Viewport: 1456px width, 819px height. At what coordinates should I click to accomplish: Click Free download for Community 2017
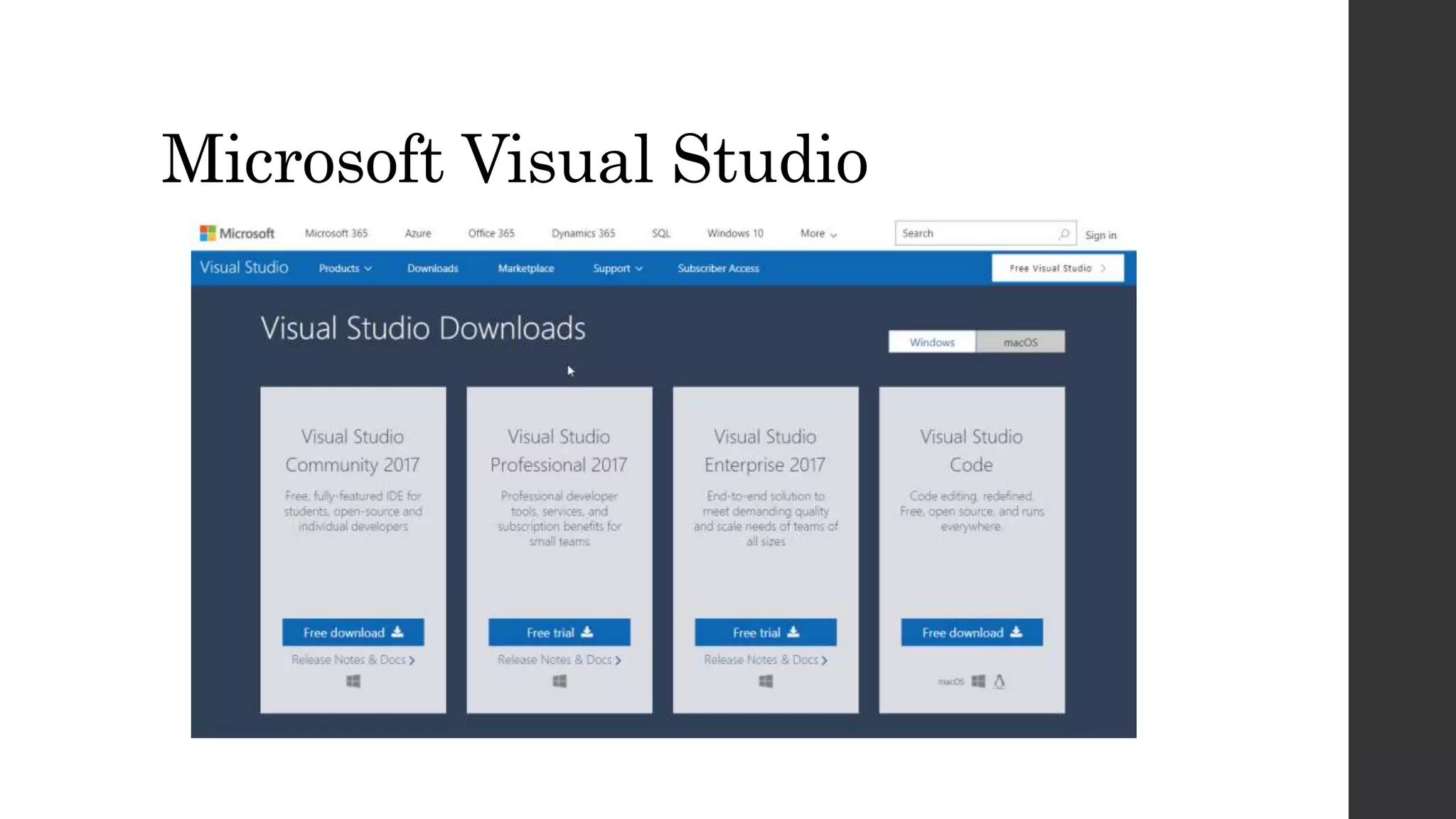coord(353,632)
